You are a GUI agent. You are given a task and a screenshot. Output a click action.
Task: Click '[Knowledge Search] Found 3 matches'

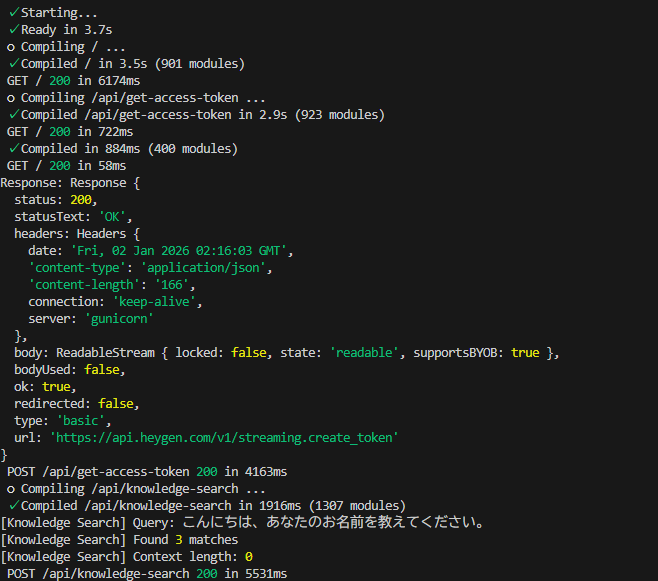[119, 540]
